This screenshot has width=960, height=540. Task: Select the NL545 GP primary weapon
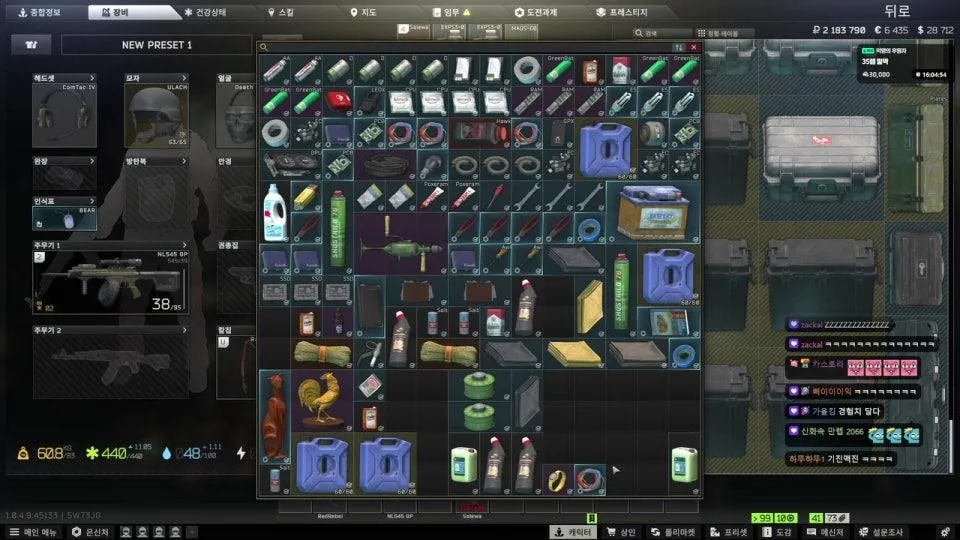[x=110, y=282]
